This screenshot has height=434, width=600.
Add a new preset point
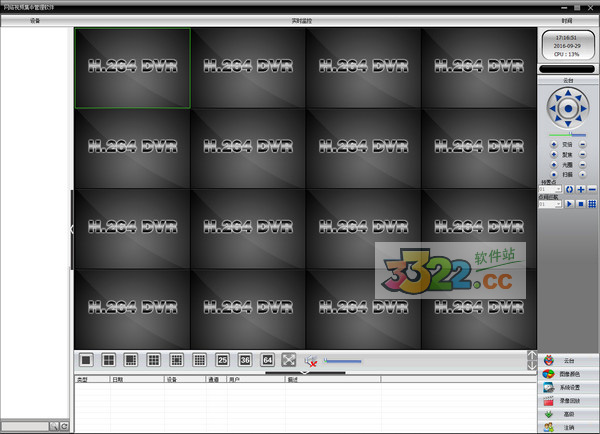coord(581,189)
